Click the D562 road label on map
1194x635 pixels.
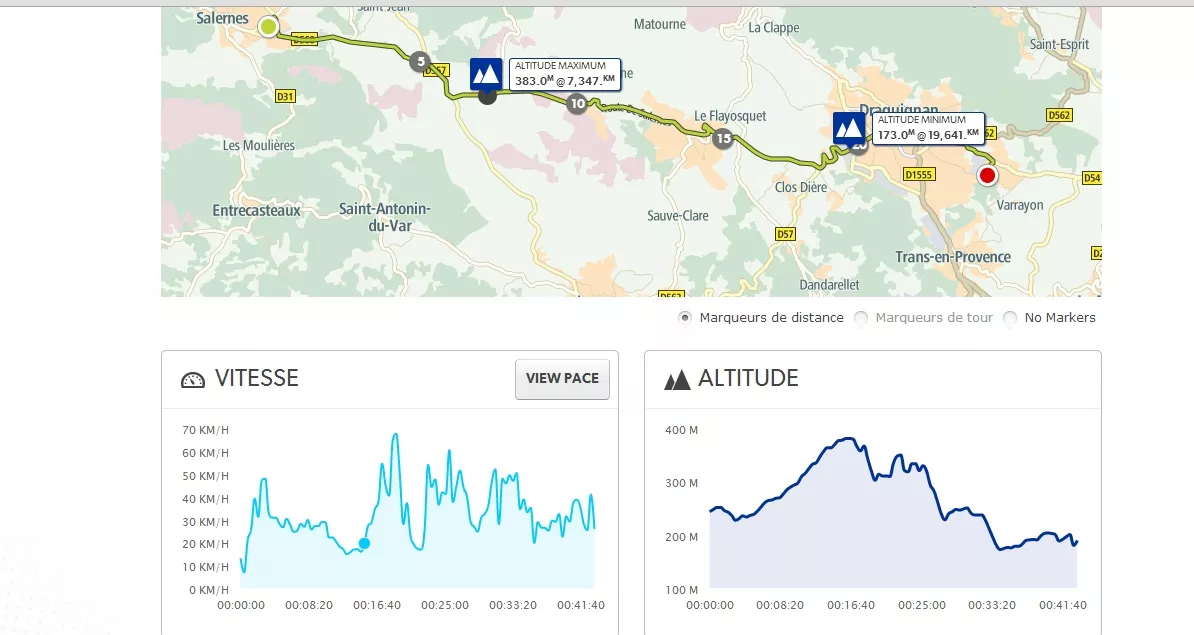1058,115
